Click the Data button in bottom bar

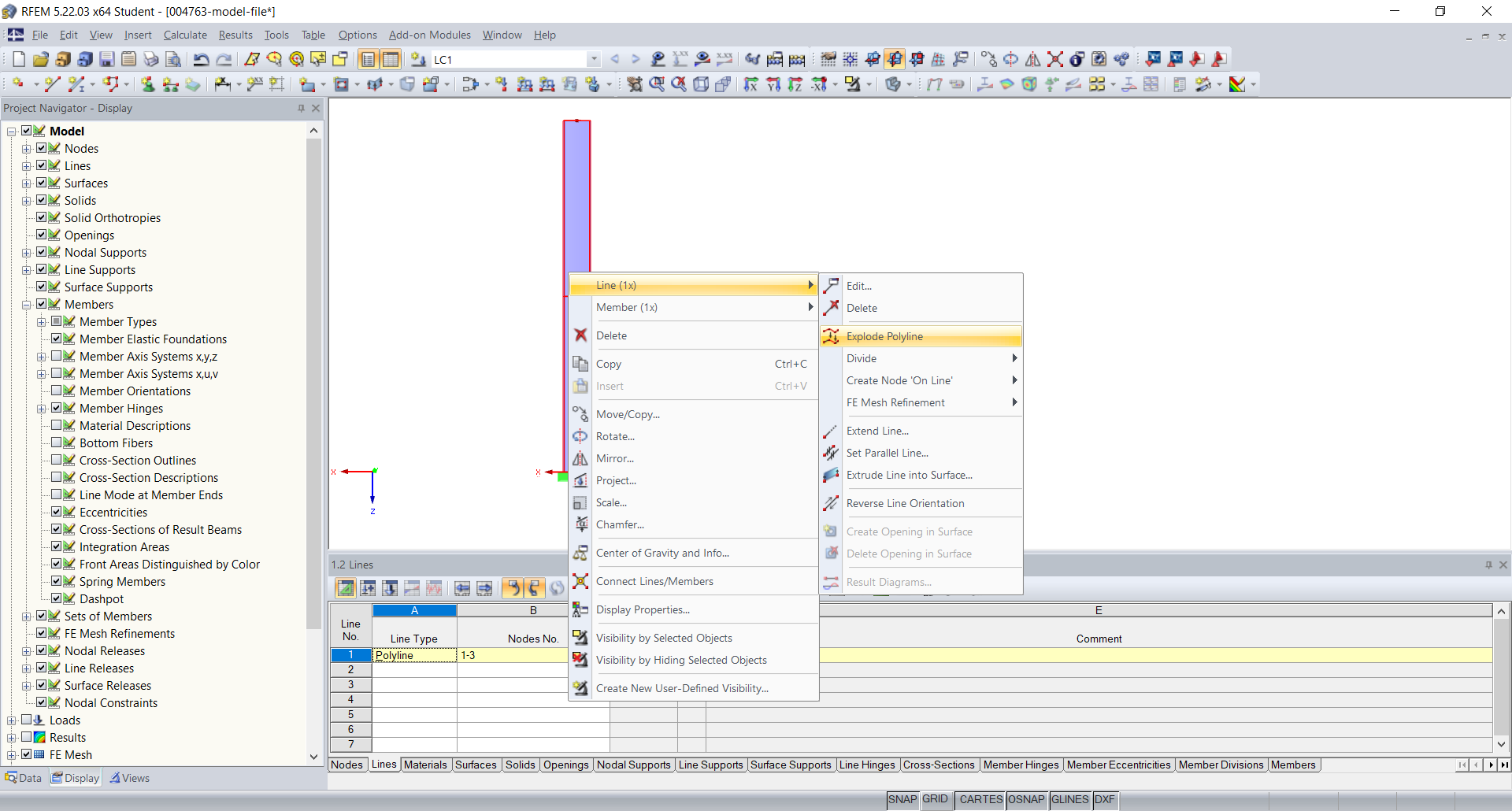[x=24, y=777]
